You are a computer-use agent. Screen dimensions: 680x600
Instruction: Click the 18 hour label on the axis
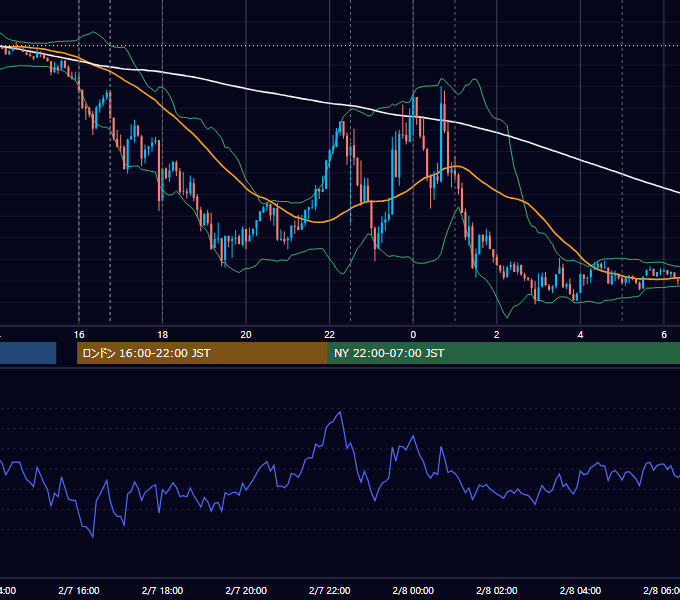[162, 335]
